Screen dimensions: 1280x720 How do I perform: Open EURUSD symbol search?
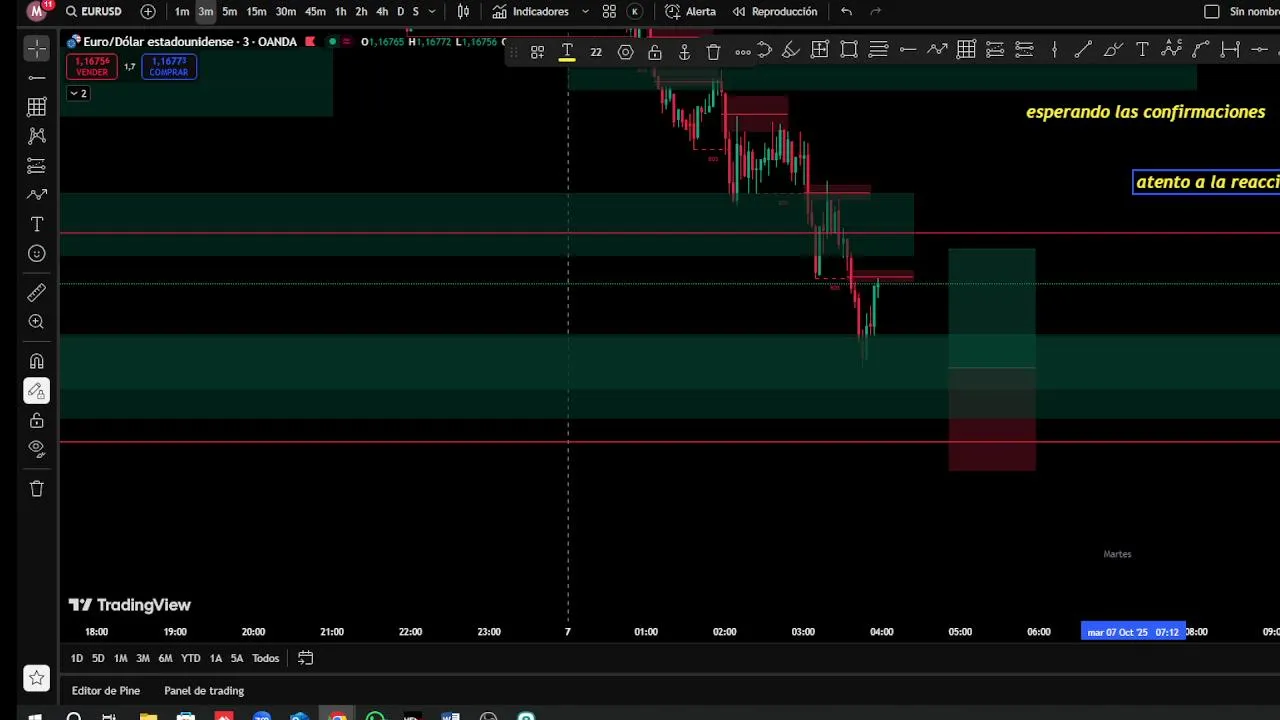tap(94, 11)
